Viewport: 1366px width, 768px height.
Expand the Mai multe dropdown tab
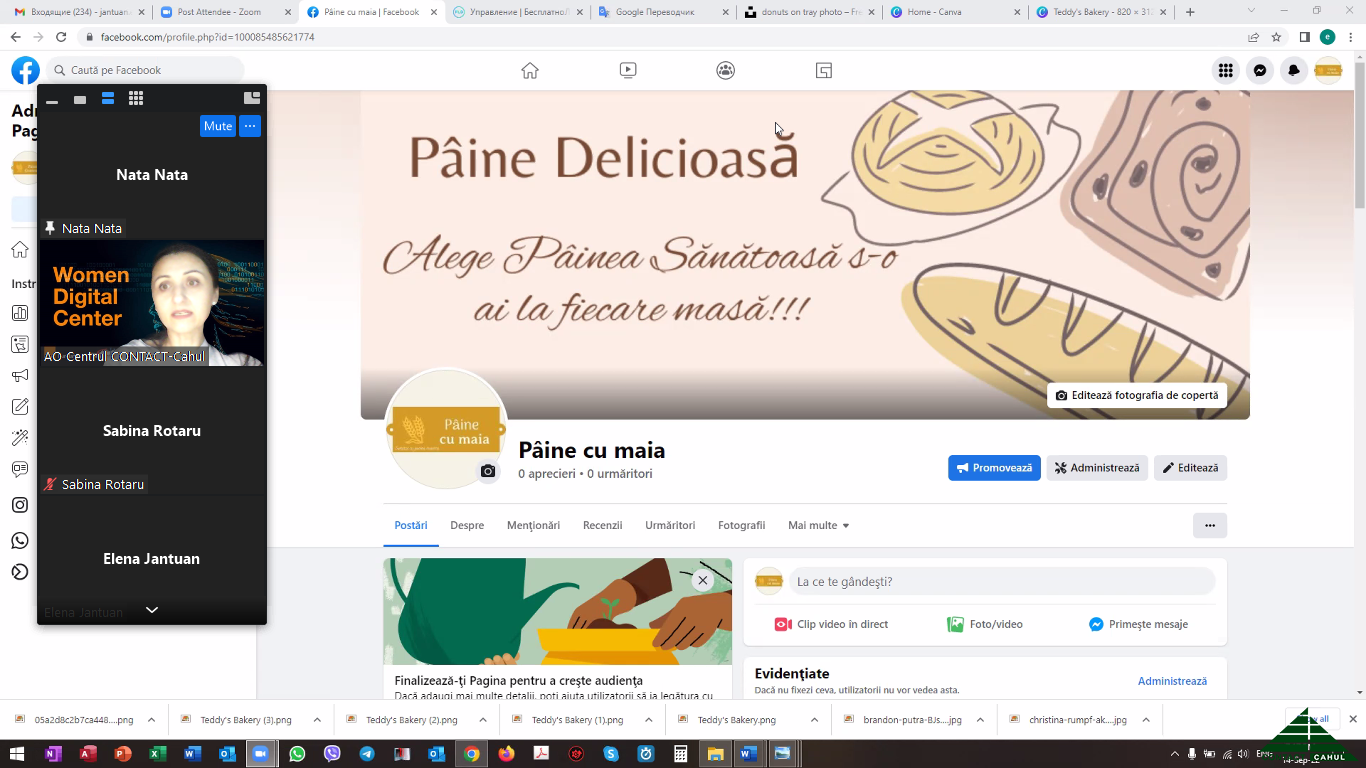[818, 525]
